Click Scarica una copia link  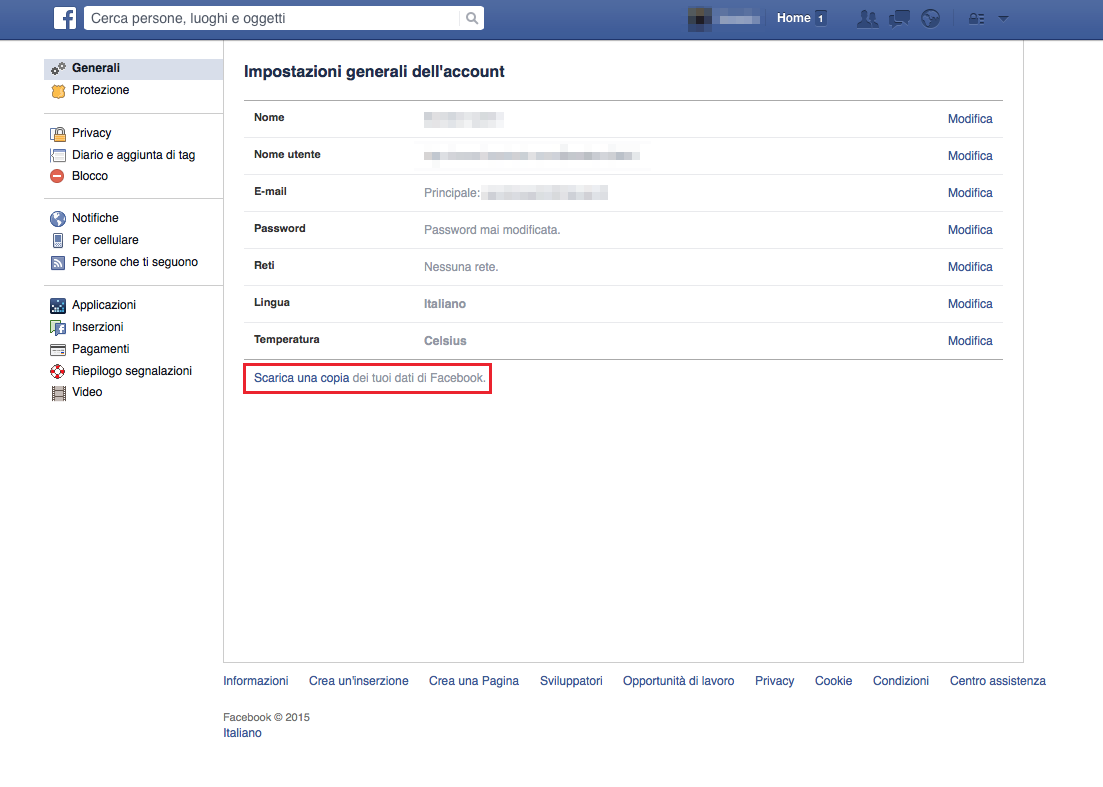point(301,378)
